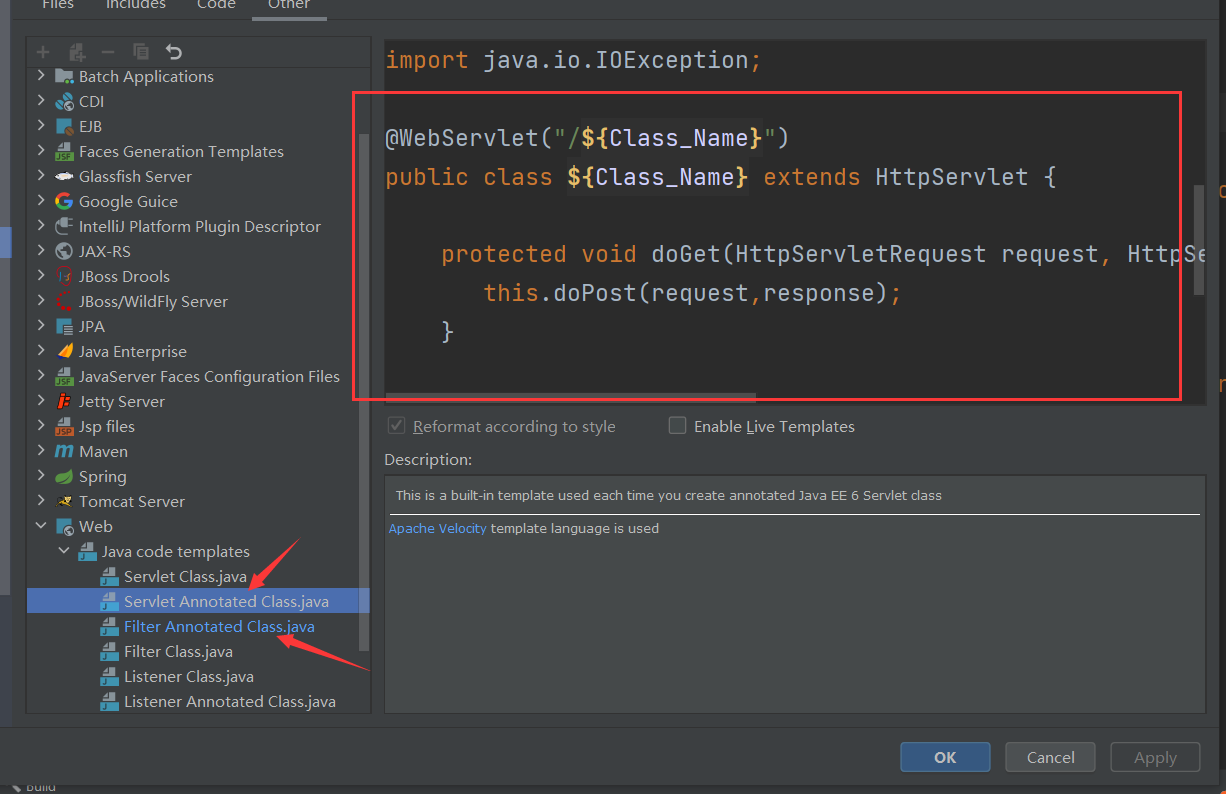Screen dimensions: 1226x794
Task: Click the Tomcat Server icon
Action: coord(62,501)
